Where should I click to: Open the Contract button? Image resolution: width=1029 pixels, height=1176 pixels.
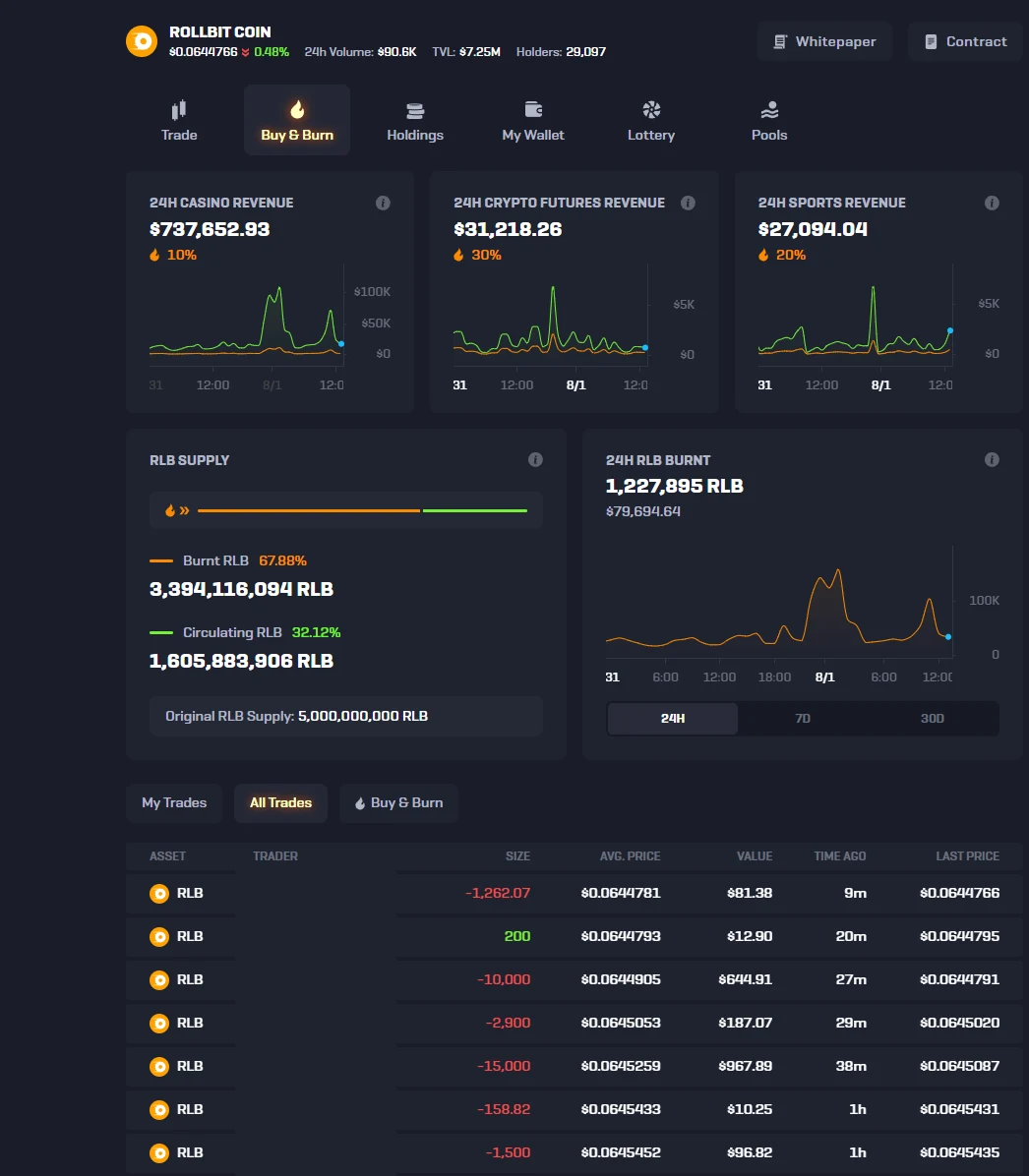(965, 41)
